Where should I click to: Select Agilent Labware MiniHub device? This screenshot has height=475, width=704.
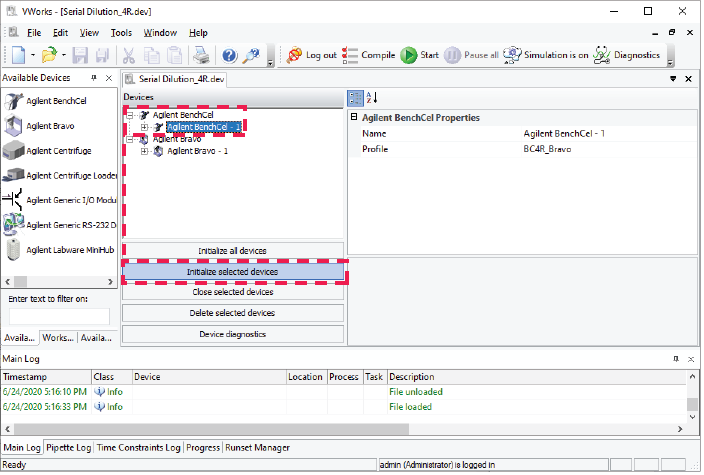point(59,250)
